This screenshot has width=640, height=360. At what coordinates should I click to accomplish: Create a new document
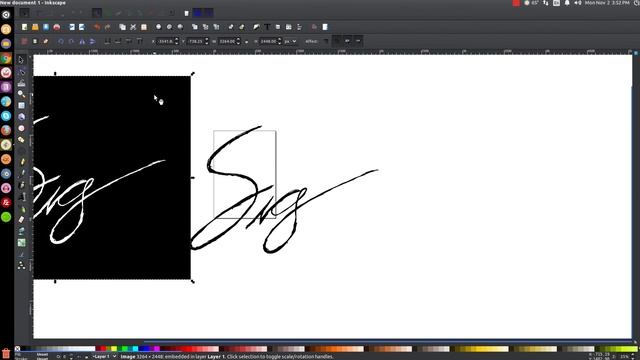24,27
